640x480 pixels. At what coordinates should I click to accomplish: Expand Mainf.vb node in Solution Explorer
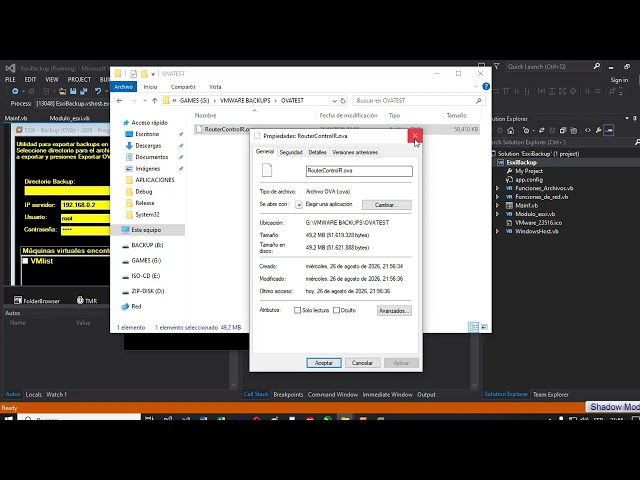click(498, 205)
